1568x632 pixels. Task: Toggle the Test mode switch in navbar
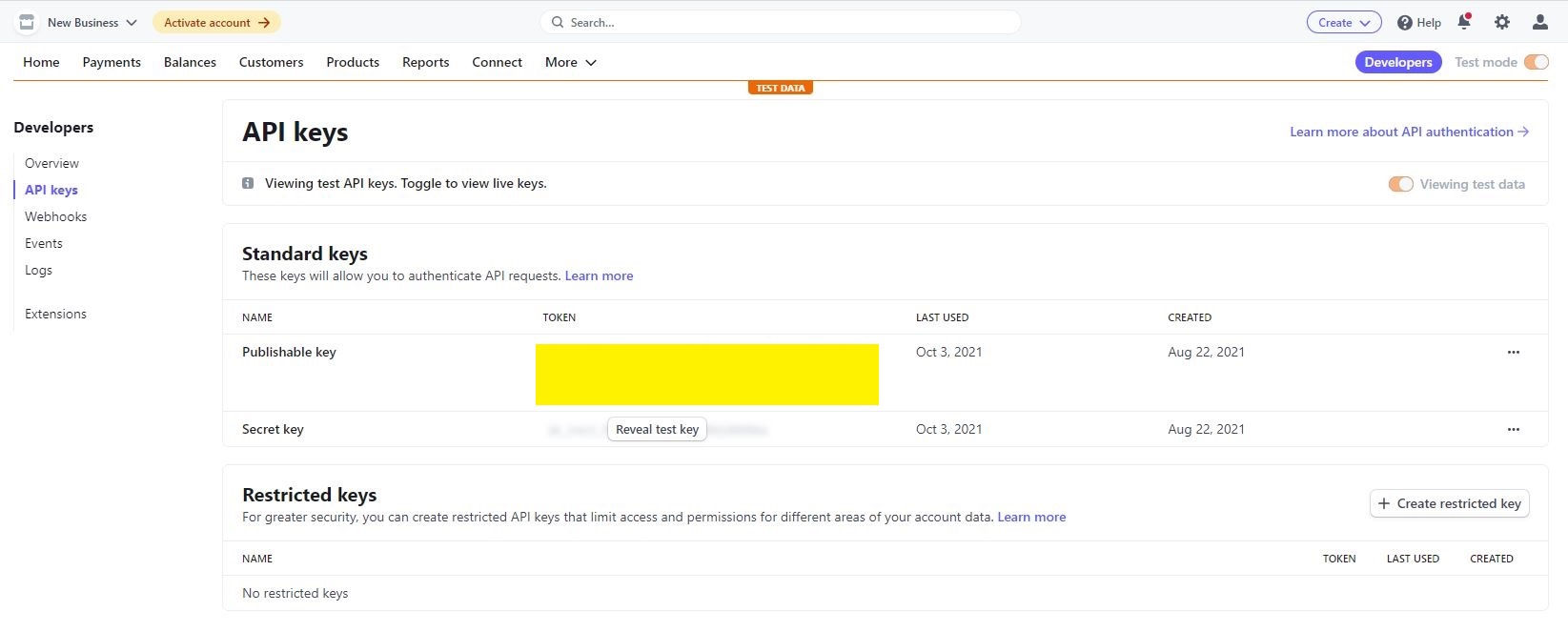[1536, 62]
